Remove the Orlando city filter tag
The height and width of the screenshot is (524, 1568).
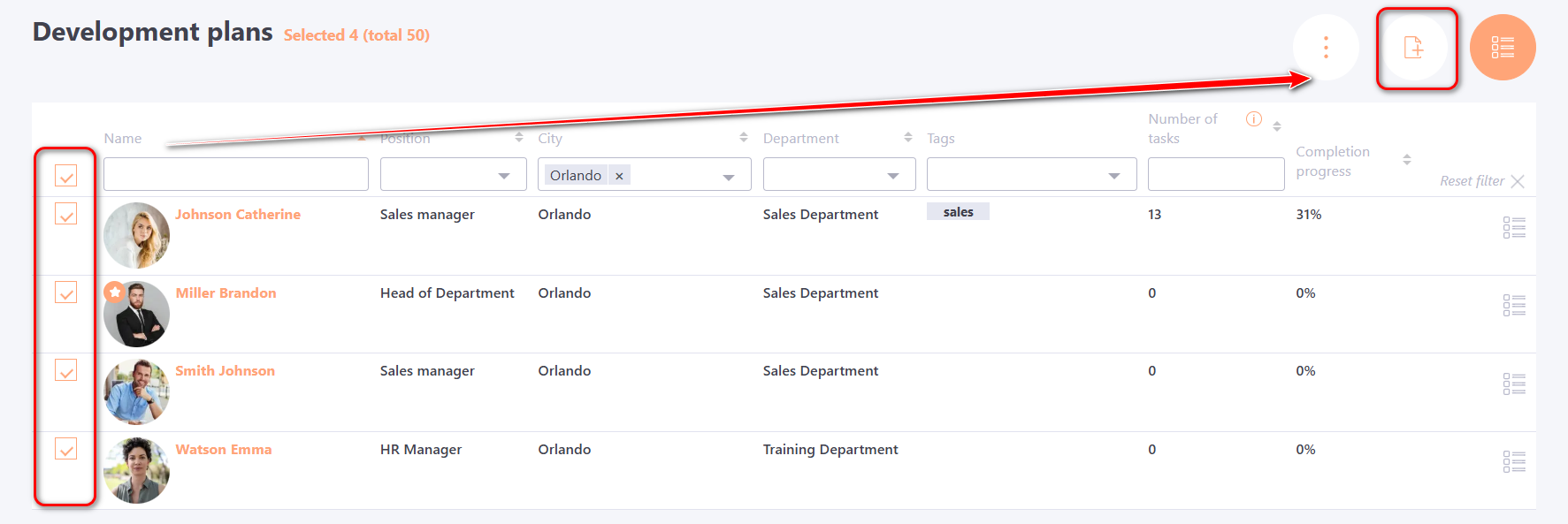click(x=619, y=176)
